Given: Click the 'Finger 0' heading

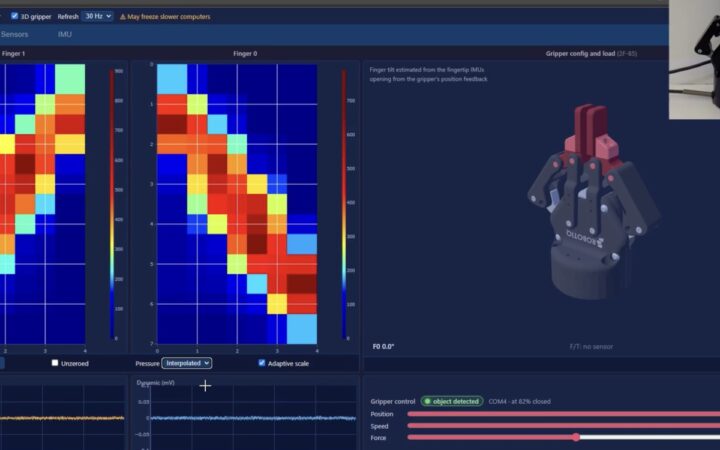Looking at the screenshot, I should click(x=245, y=53).
